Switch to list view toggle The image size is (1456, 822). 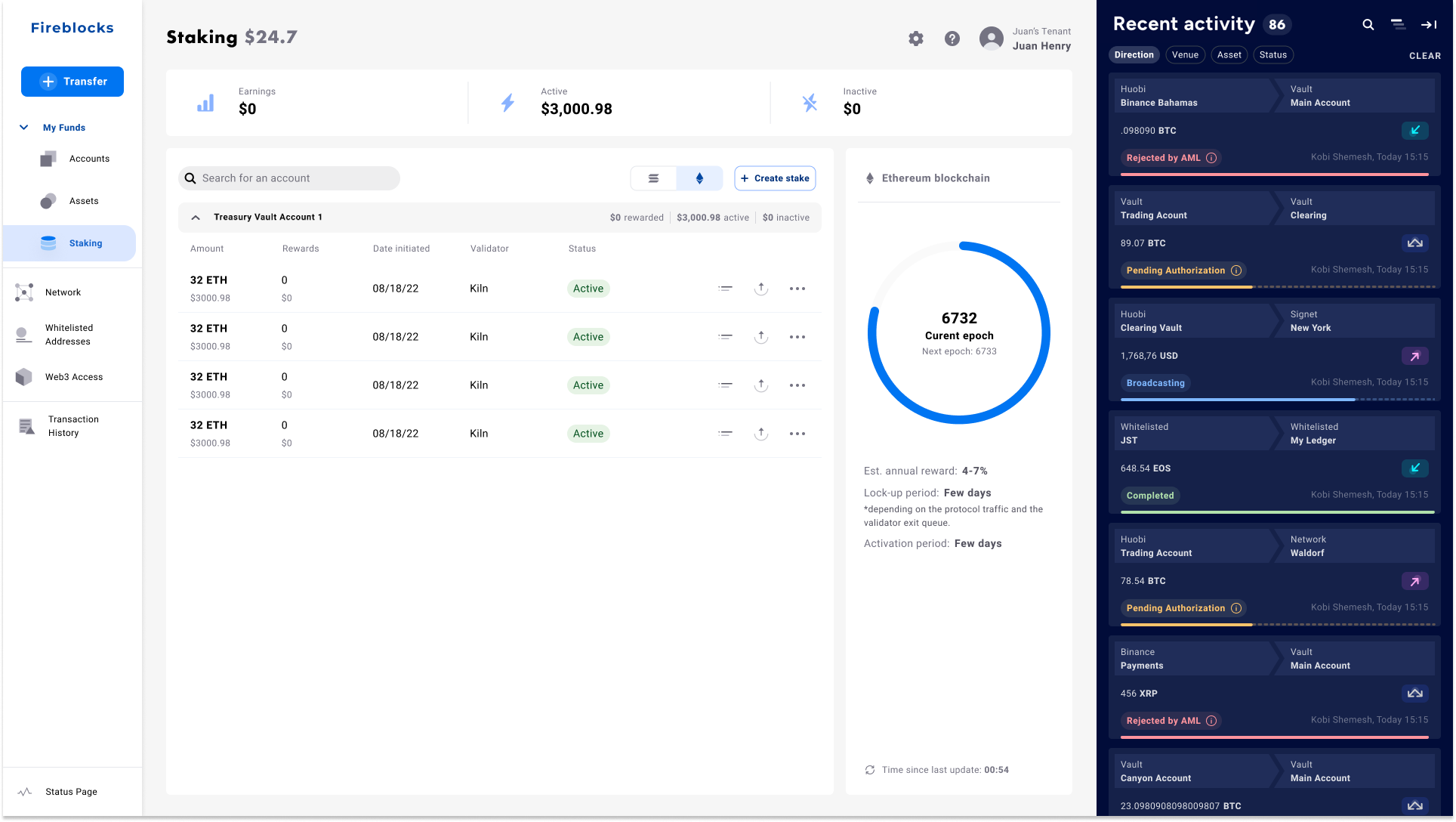653,178
